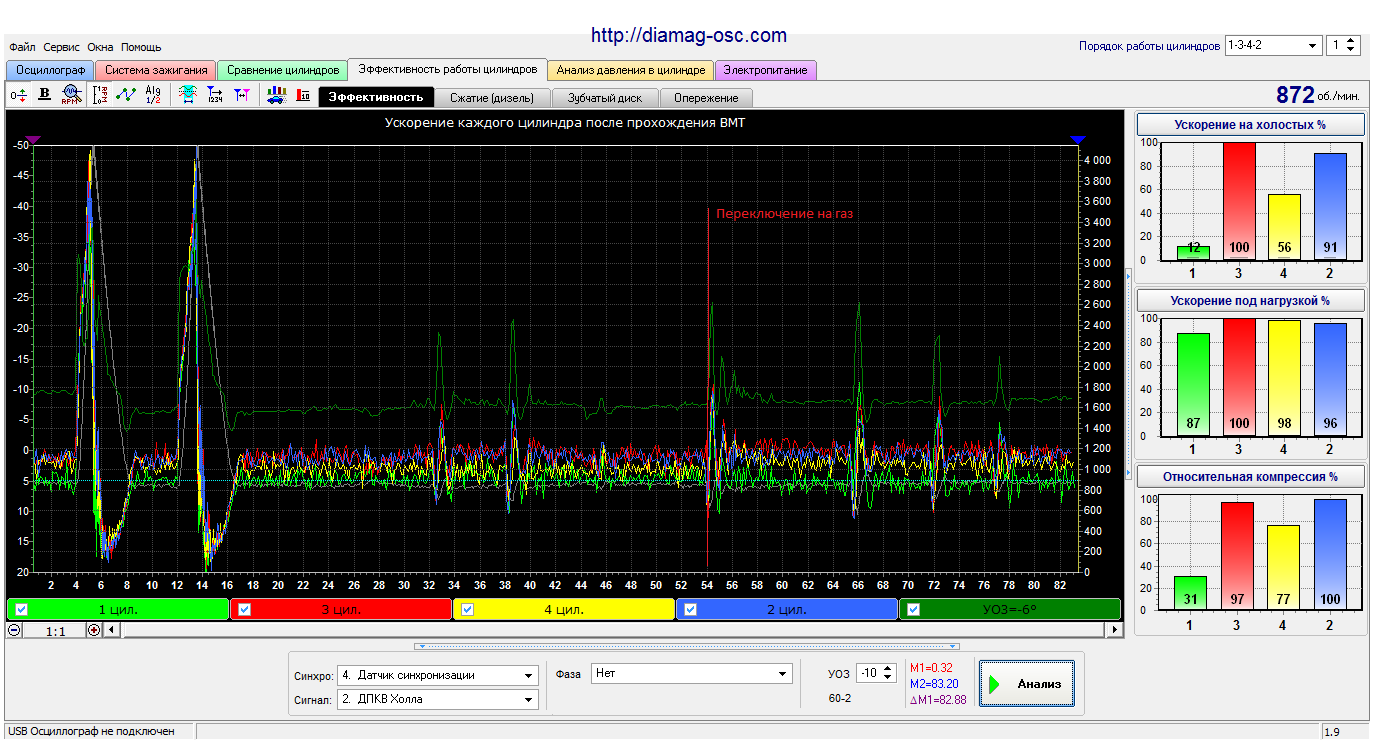Switch to the Система зажигания tab
This screenshot has width=1382, height=744.
(x=156, y=70)
